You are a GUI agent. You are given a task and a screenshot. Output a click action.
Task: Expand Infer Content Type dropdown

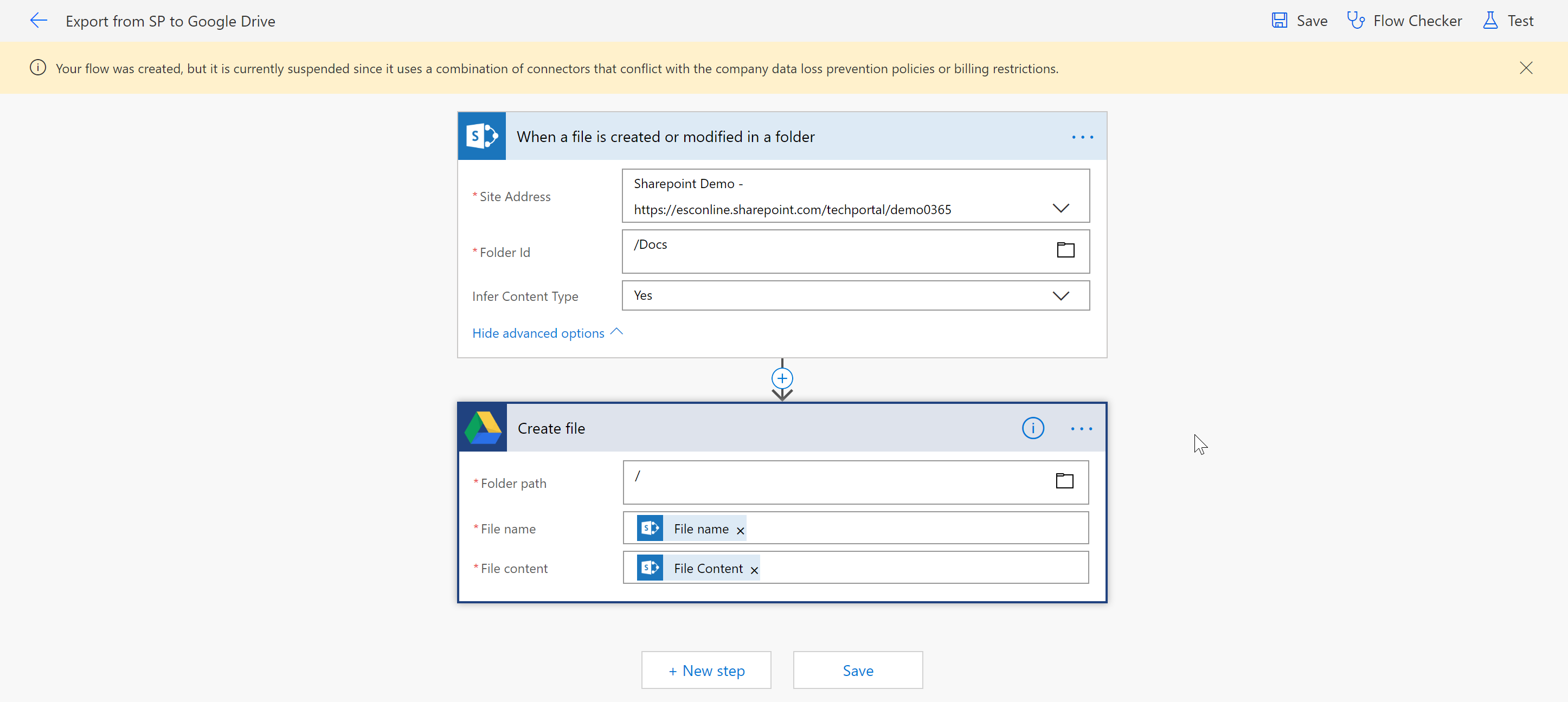1061,296
